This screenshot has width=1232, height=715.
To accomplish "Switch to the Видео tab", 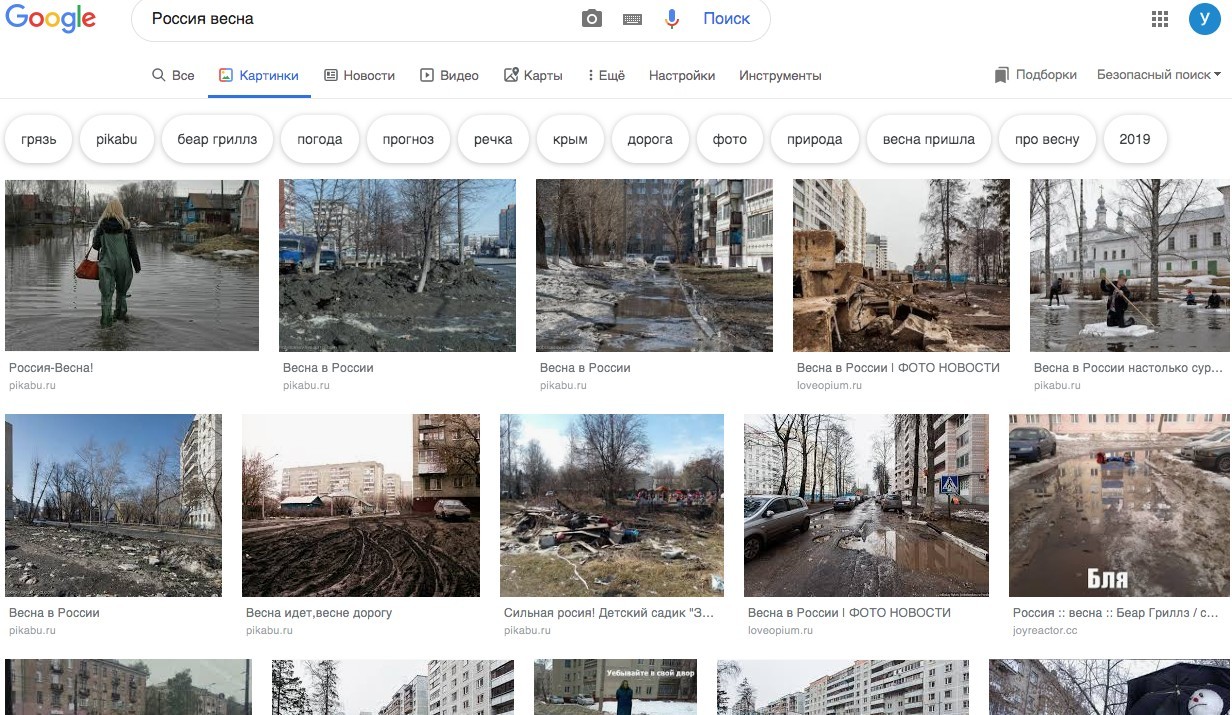I will coord(449,75).
